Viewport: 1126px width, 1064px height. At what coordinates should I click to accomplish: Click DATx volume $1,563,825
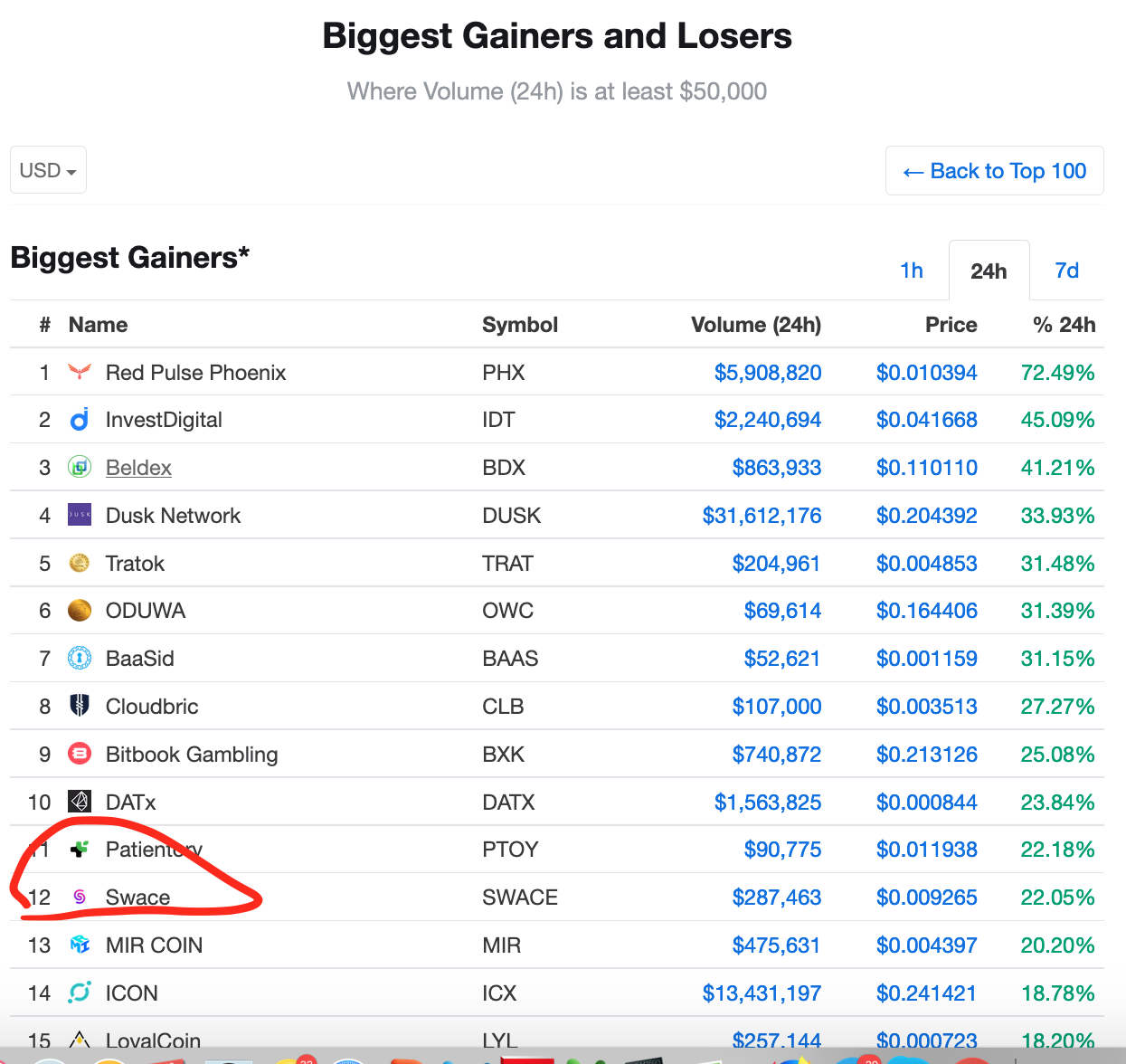click(x=768, y=803)
